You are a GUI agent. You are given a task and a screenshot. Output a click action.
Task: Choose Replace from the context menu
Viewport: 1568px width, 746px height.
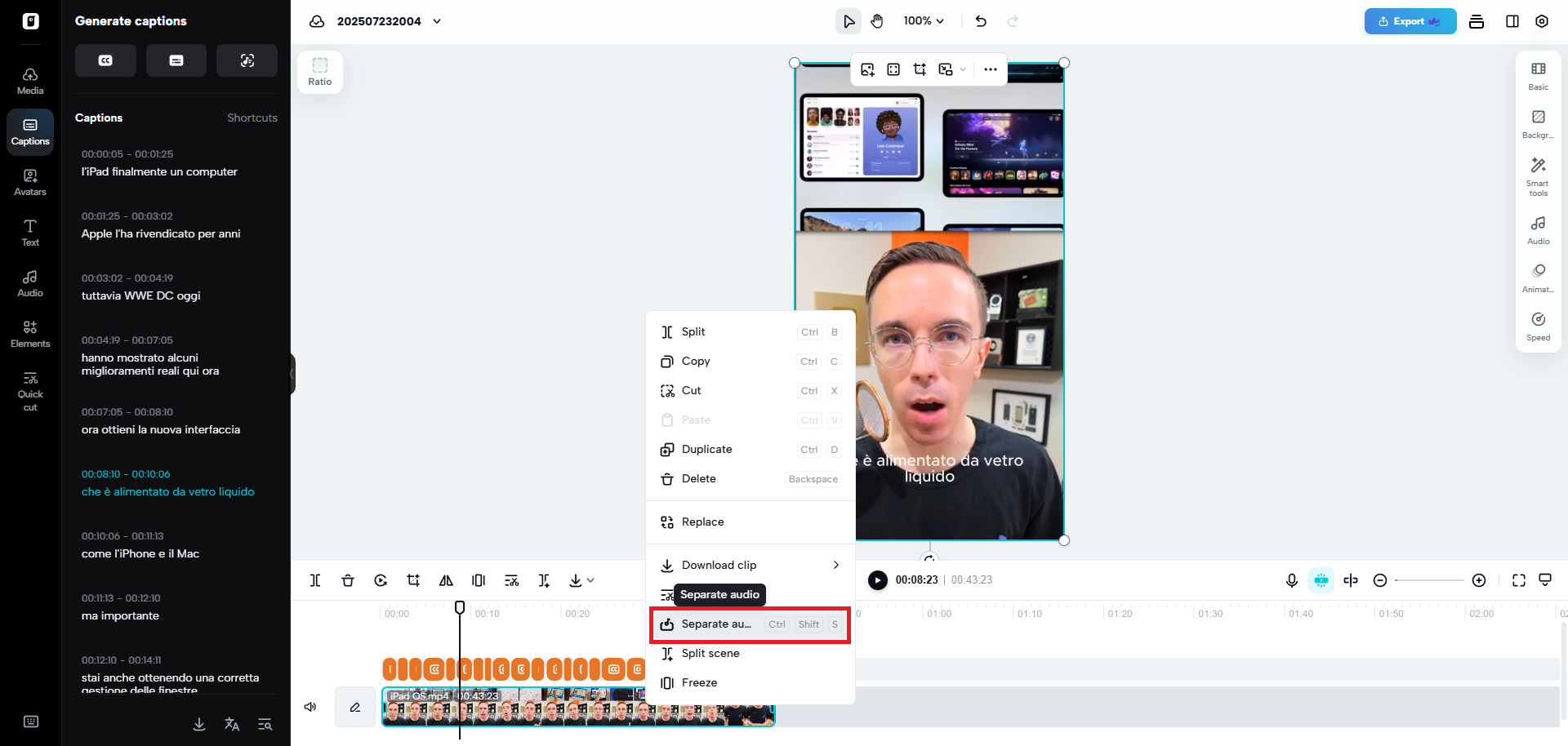[751, 522]
